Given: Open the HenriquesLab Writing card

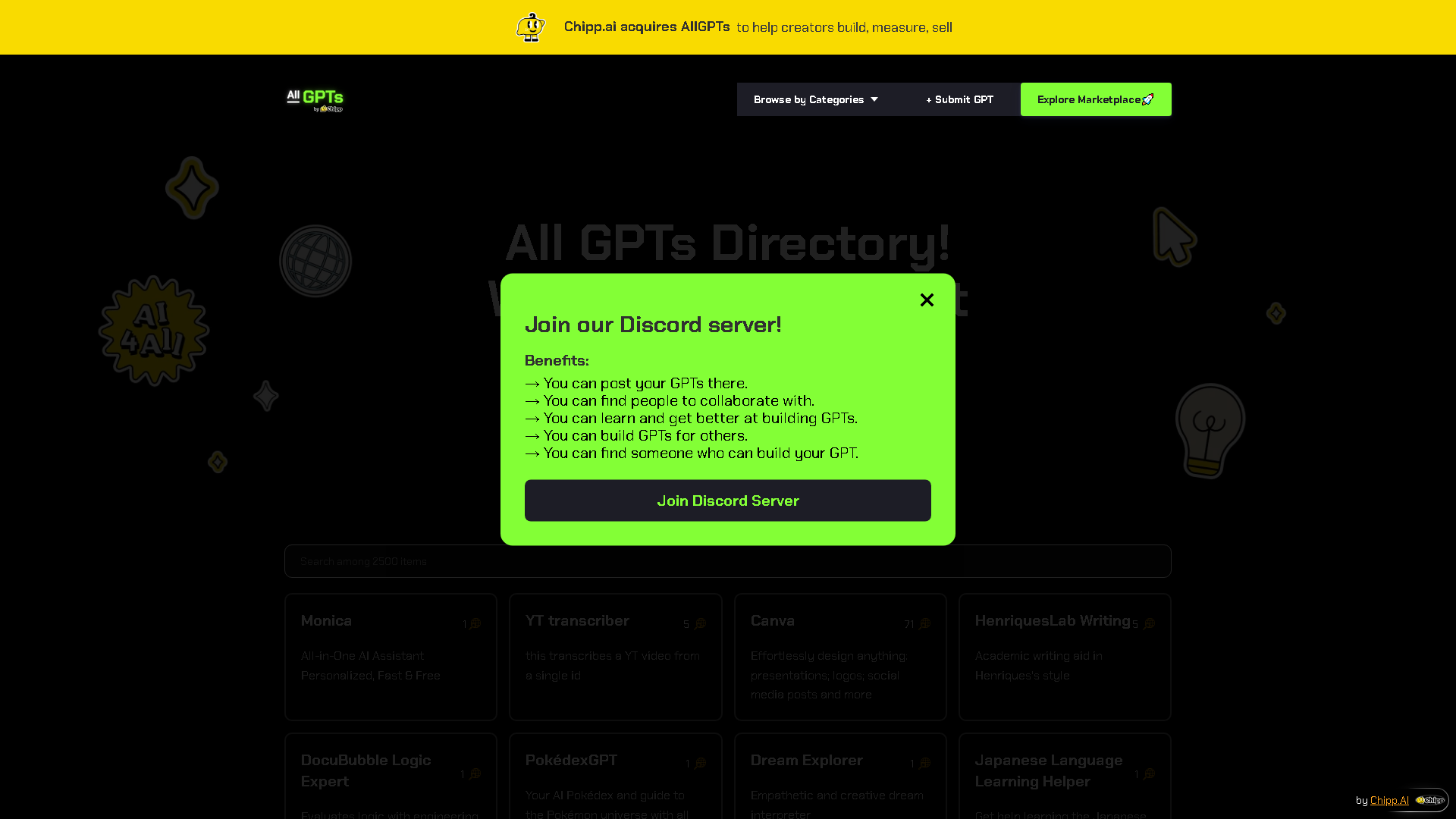Looking at the screenshot, I should (1065, 657).
